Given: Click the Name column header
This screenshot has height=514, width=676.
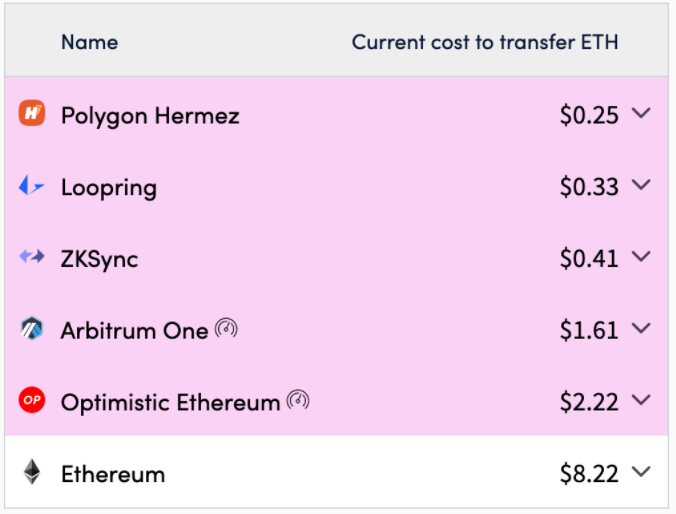Looking at the screenshot, I should pos(90,42).
